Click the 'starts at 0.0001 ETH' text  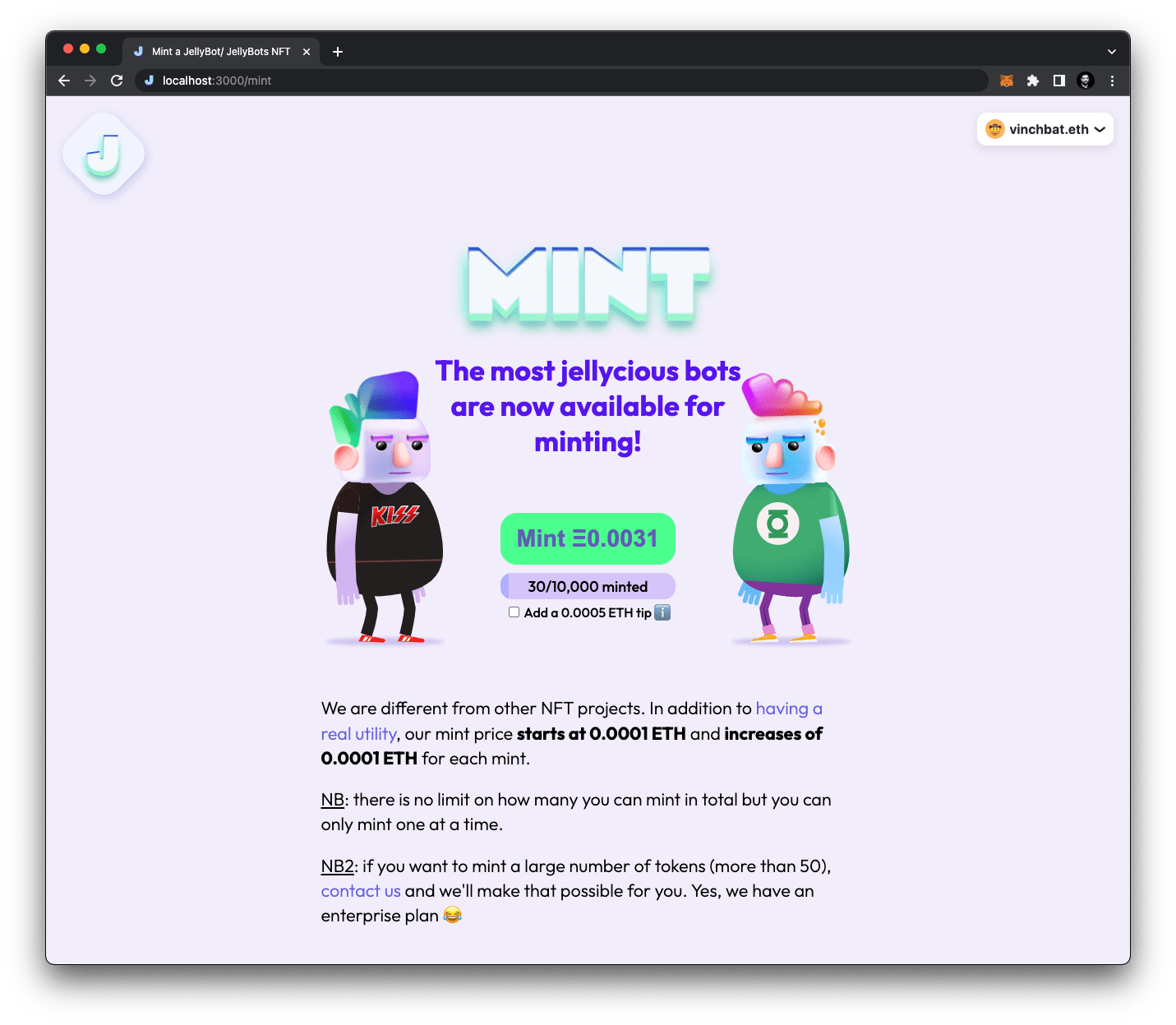coord(601,734)
